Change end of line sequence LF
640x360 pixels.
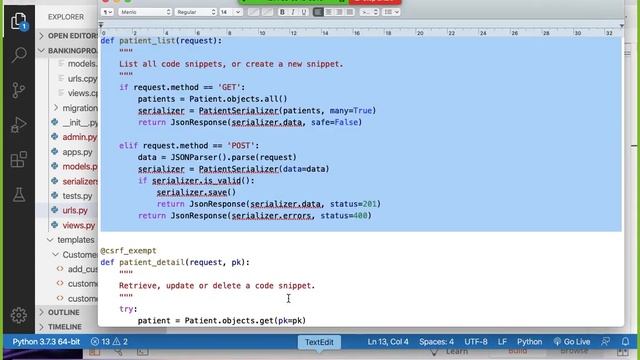click(502, 342)
